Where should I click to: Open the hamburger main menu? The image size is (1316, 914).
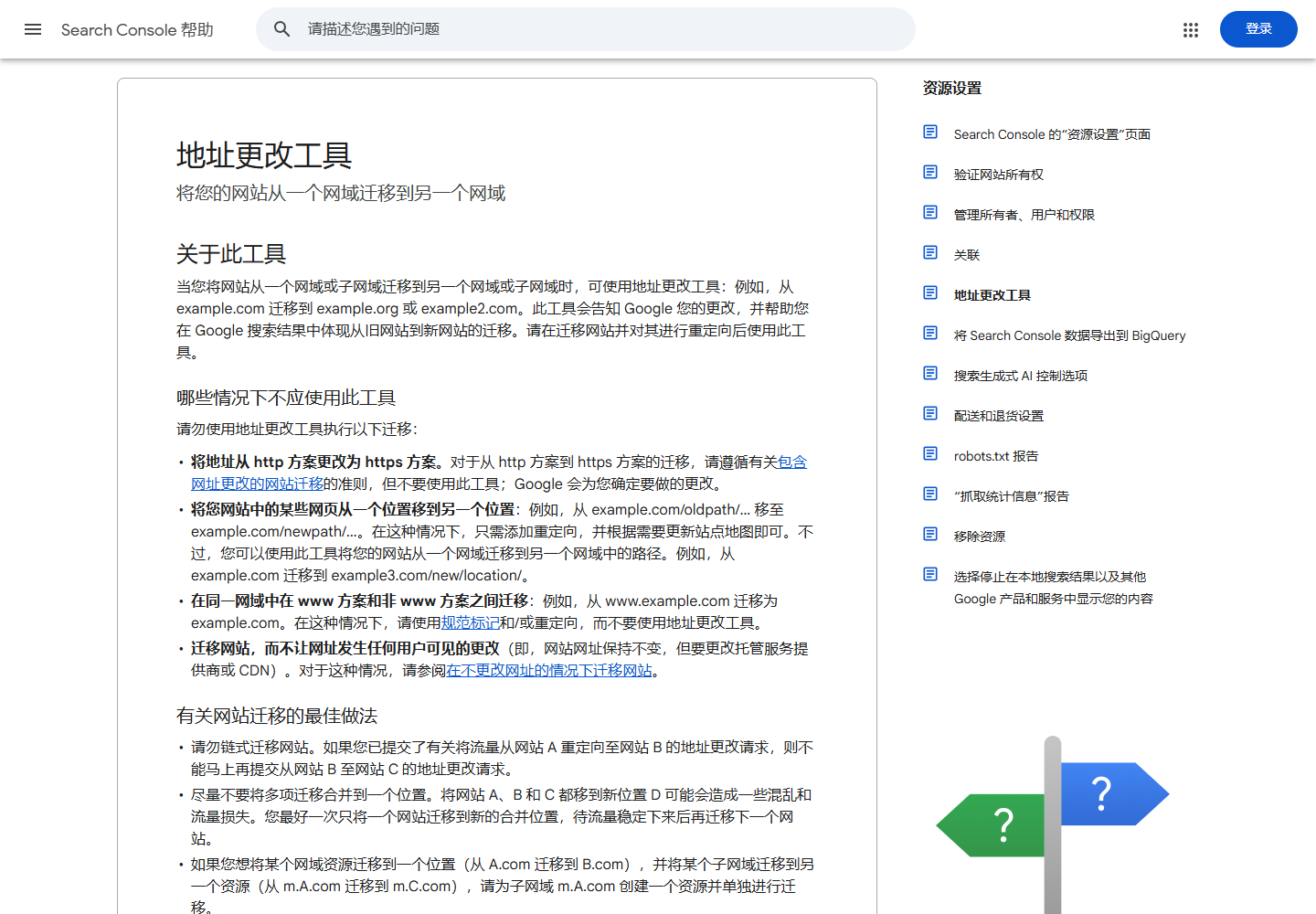(33, 29)
